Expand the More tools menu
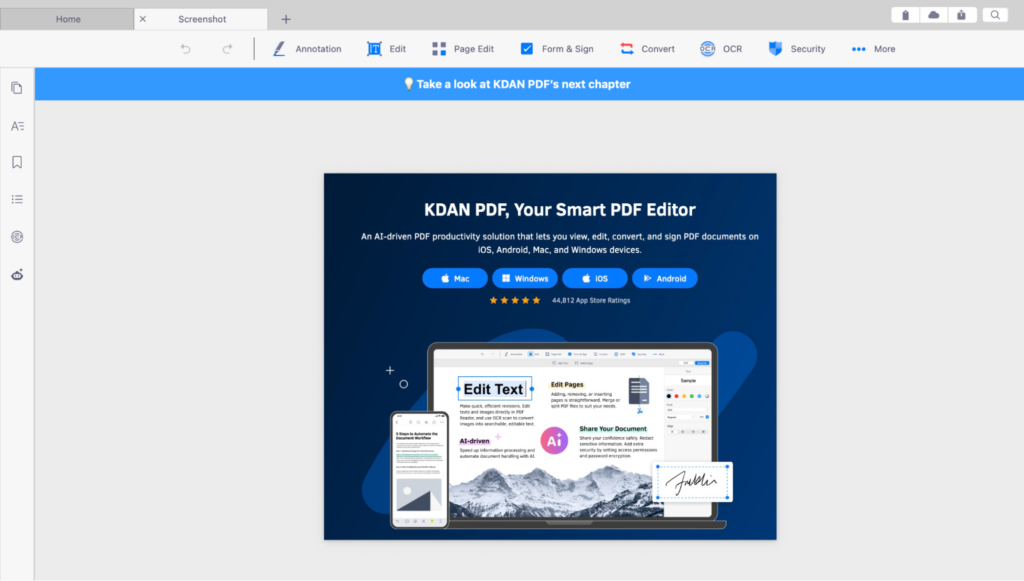The image size is (1024, 581). pos(871,48)
